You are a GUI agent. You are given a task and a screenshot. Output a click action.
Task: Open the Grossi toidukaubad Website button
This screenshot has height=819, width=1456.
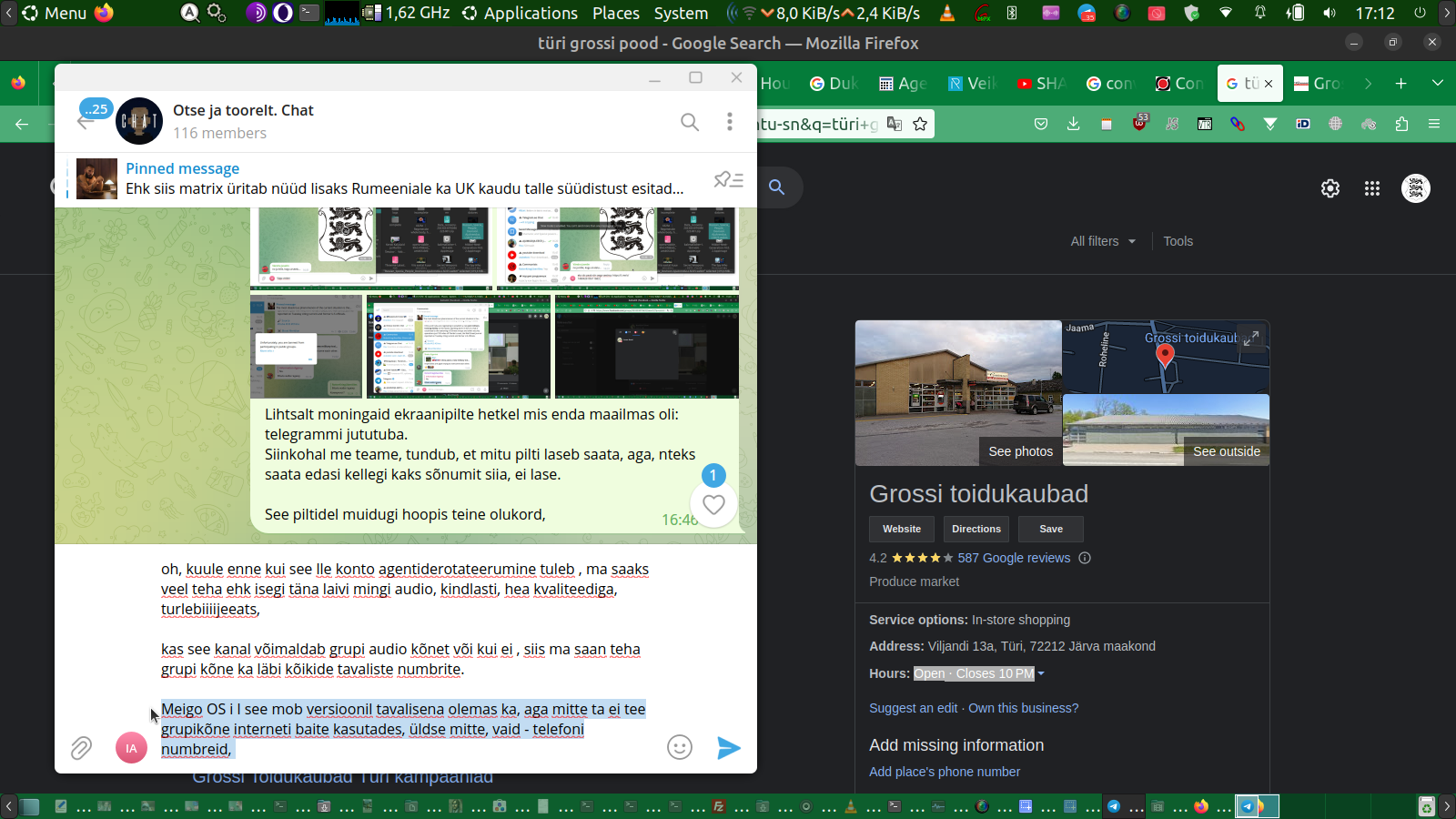pos(902,529)
